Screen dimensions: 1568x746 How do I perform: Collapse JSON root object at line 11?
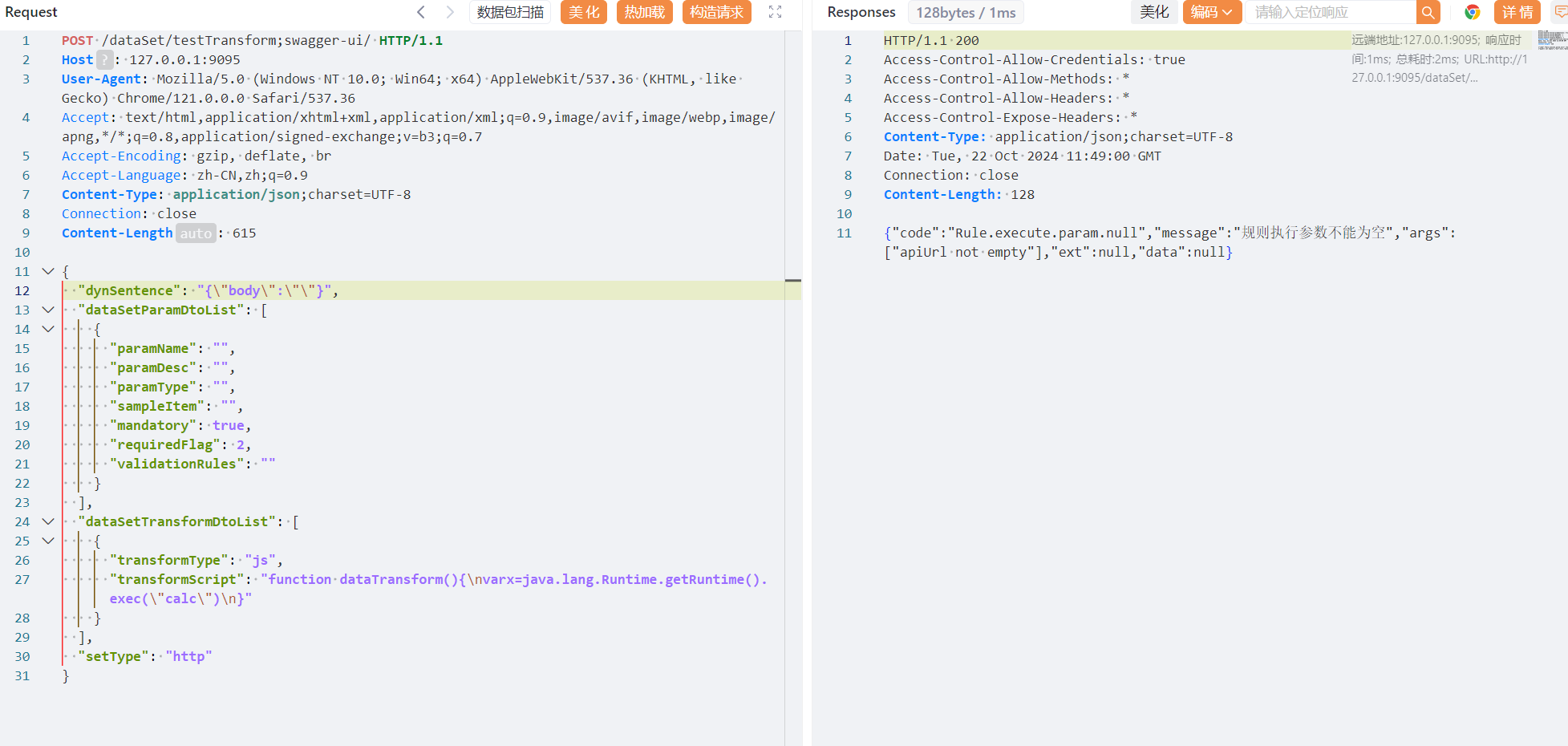48,271
